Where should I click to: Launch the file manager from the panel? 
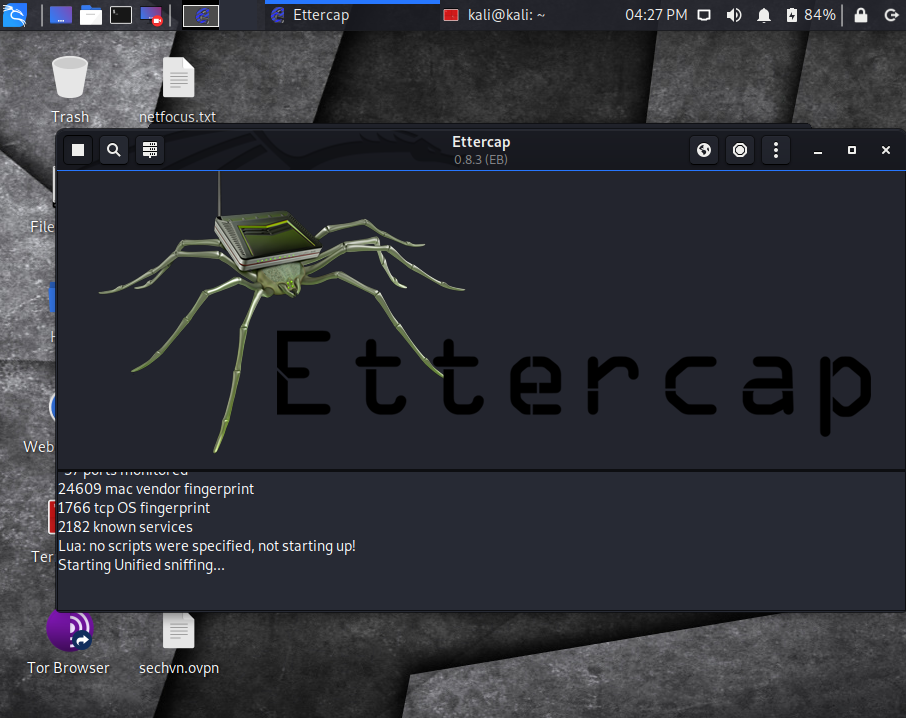pos(91,15)
